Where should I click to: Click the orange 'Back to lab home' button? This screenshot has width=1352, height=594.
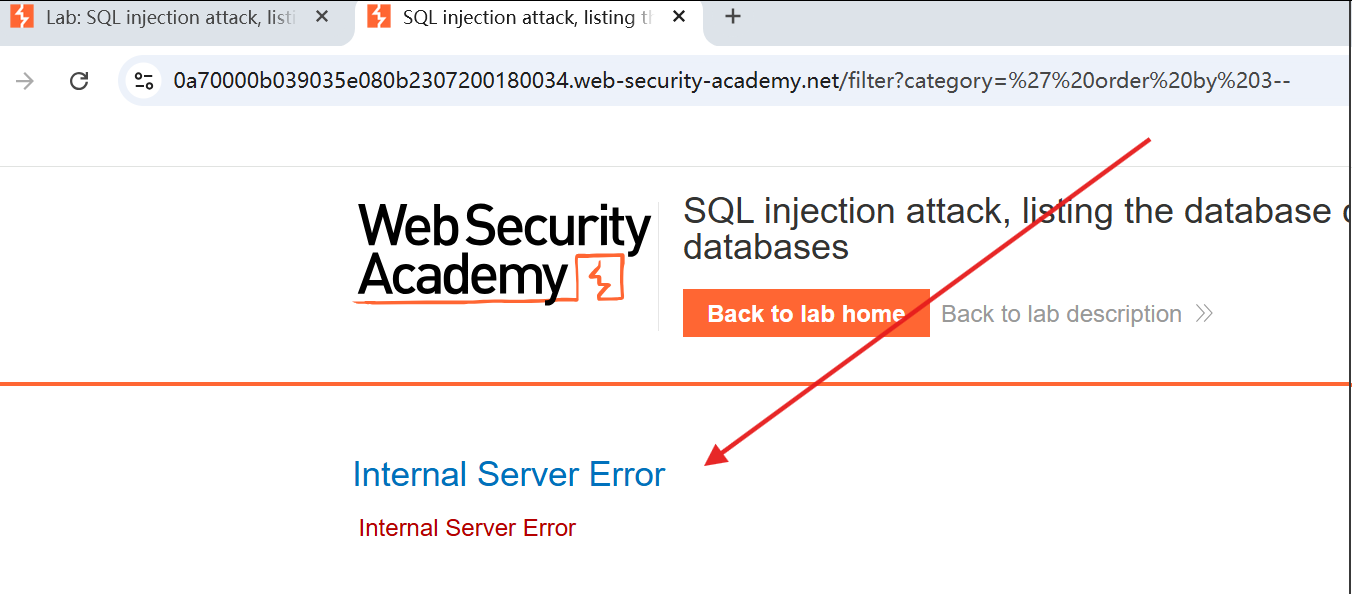806,314
